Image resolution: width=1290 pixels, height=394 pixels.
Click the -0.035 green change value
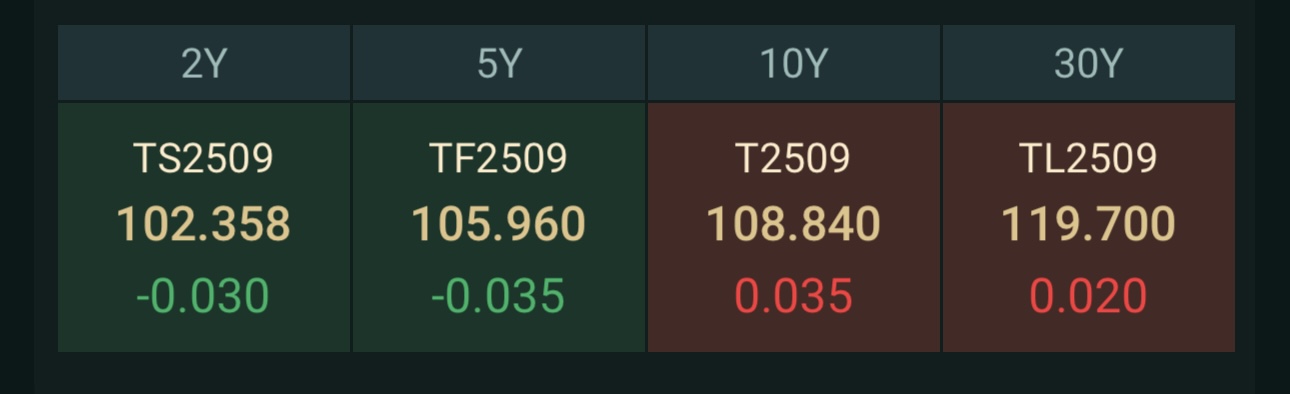click(499, 296)
